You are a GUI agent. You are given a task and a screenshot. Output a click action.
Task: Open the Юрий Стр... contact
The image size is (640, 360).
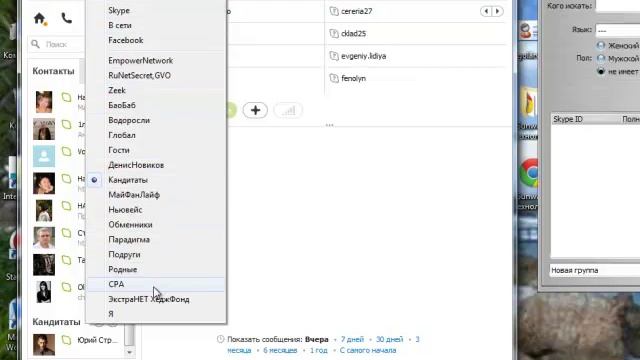[78, 344]
